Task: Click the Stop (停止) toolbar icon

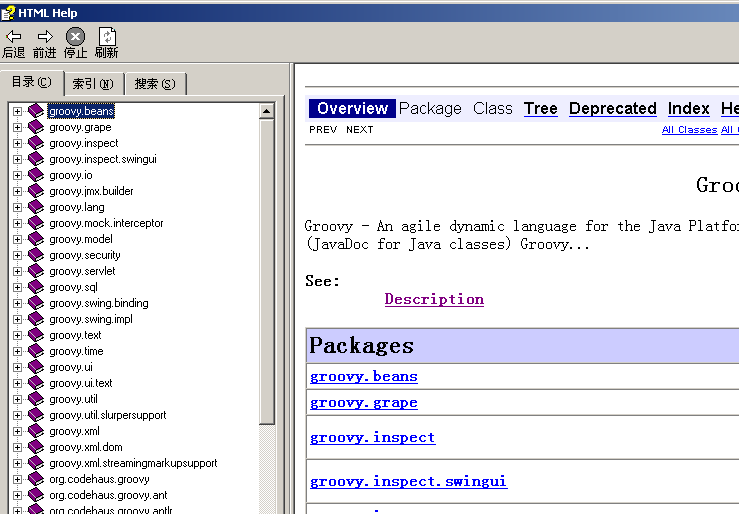Action: (x=75, y=36)
